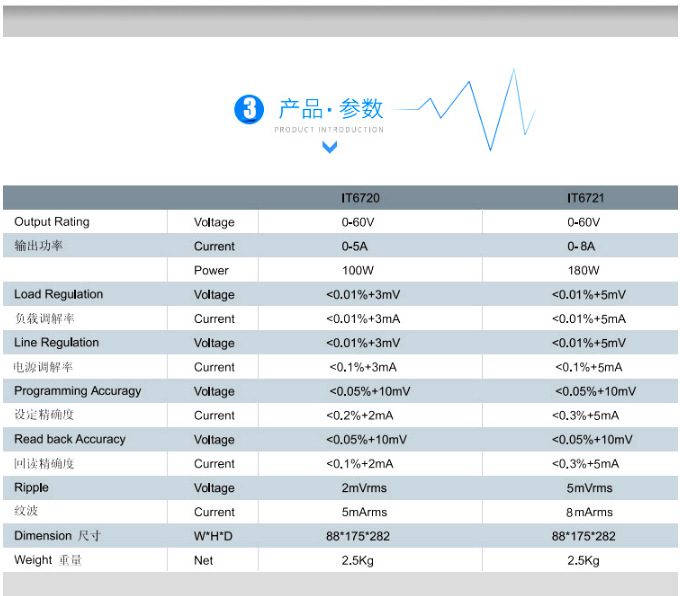Click the 100W power value

pos(358,270)
